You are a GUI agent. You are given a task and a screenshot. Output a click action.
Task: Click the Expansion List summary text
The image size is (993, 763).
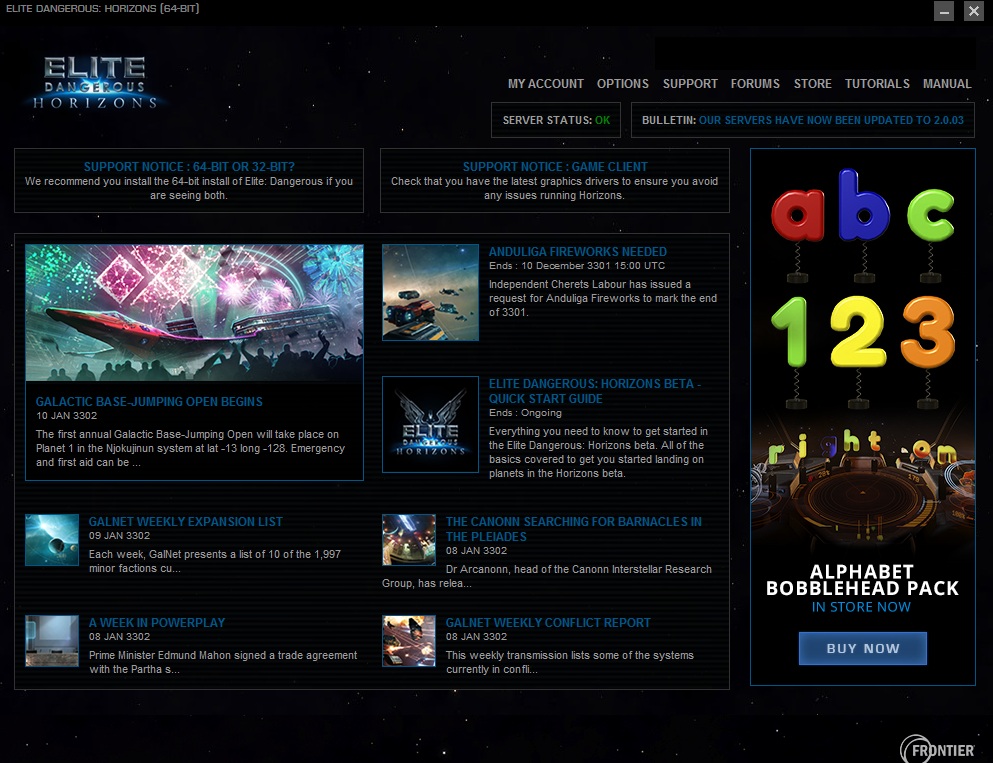tap(215, 561)
